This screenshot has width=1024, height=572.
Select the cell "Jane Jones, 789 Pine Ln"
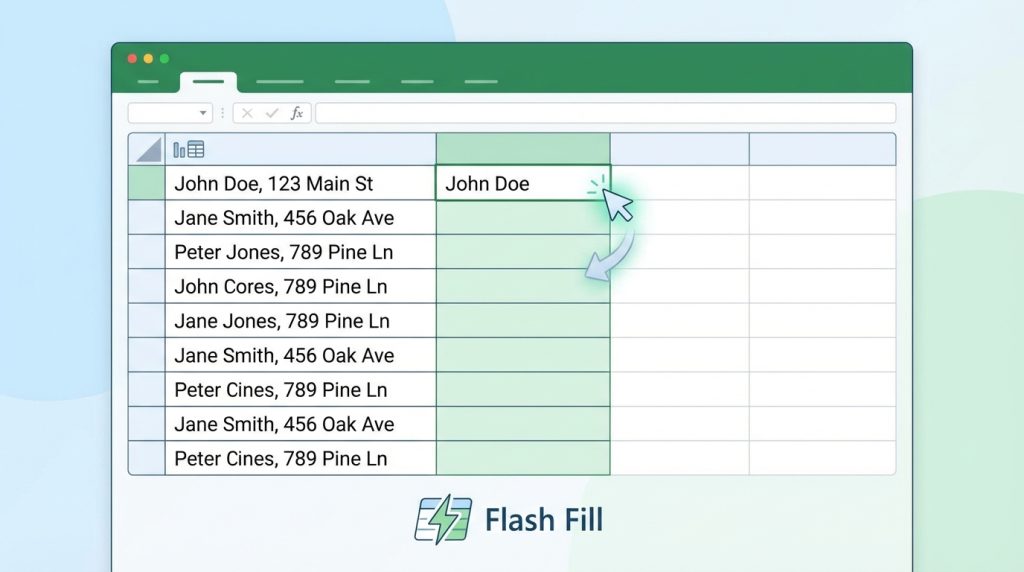300,321
